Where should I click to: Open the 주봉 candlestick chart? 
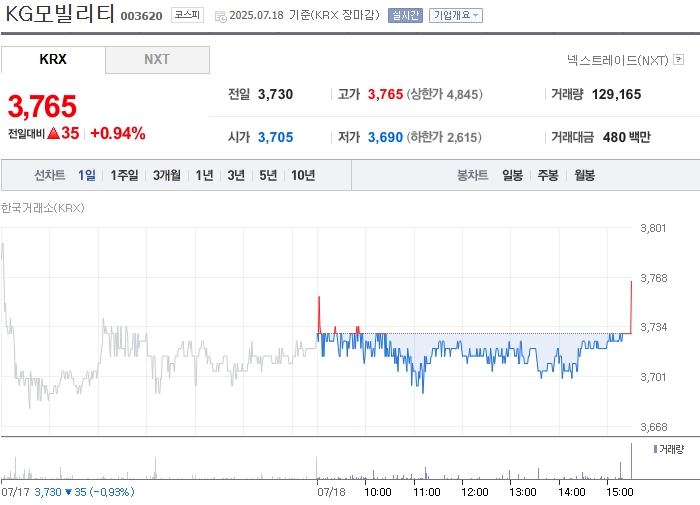pos(548,175)
